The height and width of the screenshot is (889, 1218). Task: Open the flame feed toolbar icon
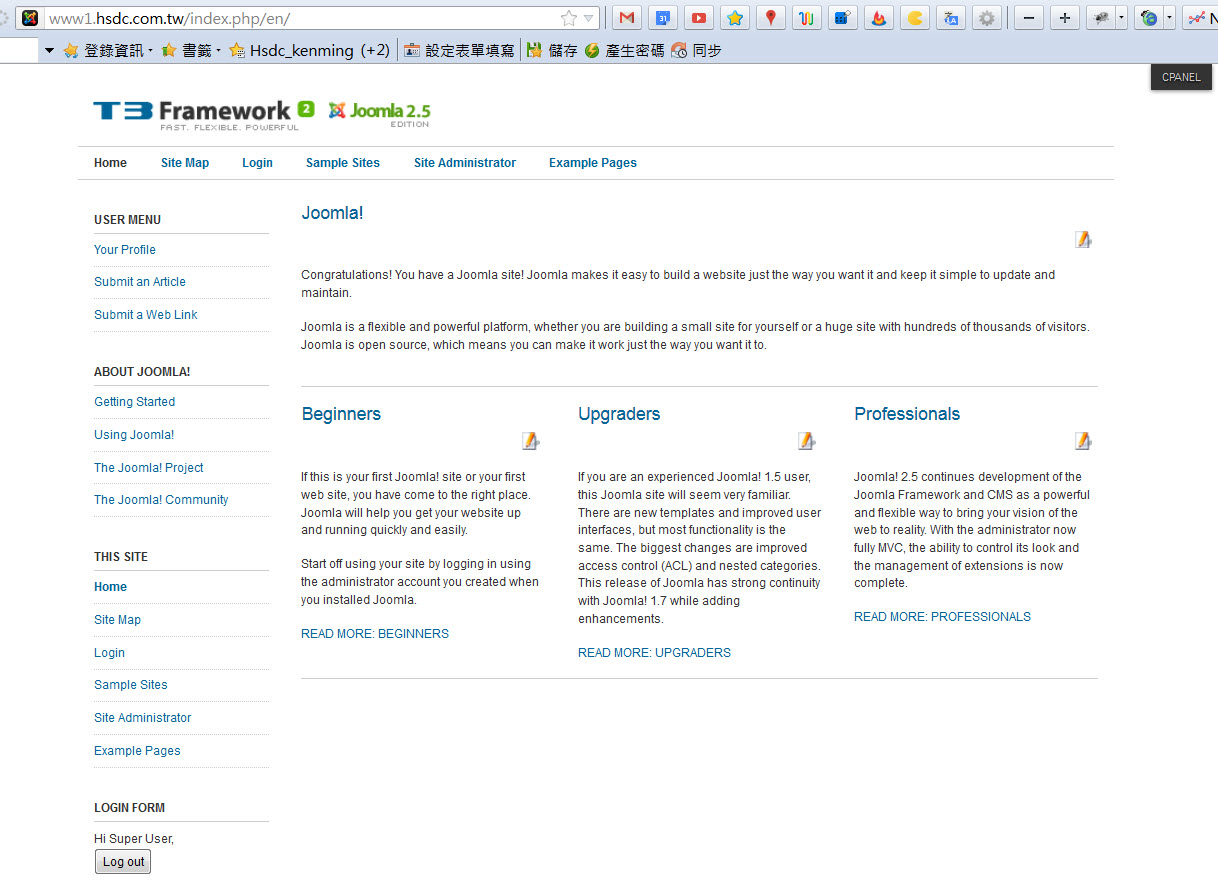point(879,18)
